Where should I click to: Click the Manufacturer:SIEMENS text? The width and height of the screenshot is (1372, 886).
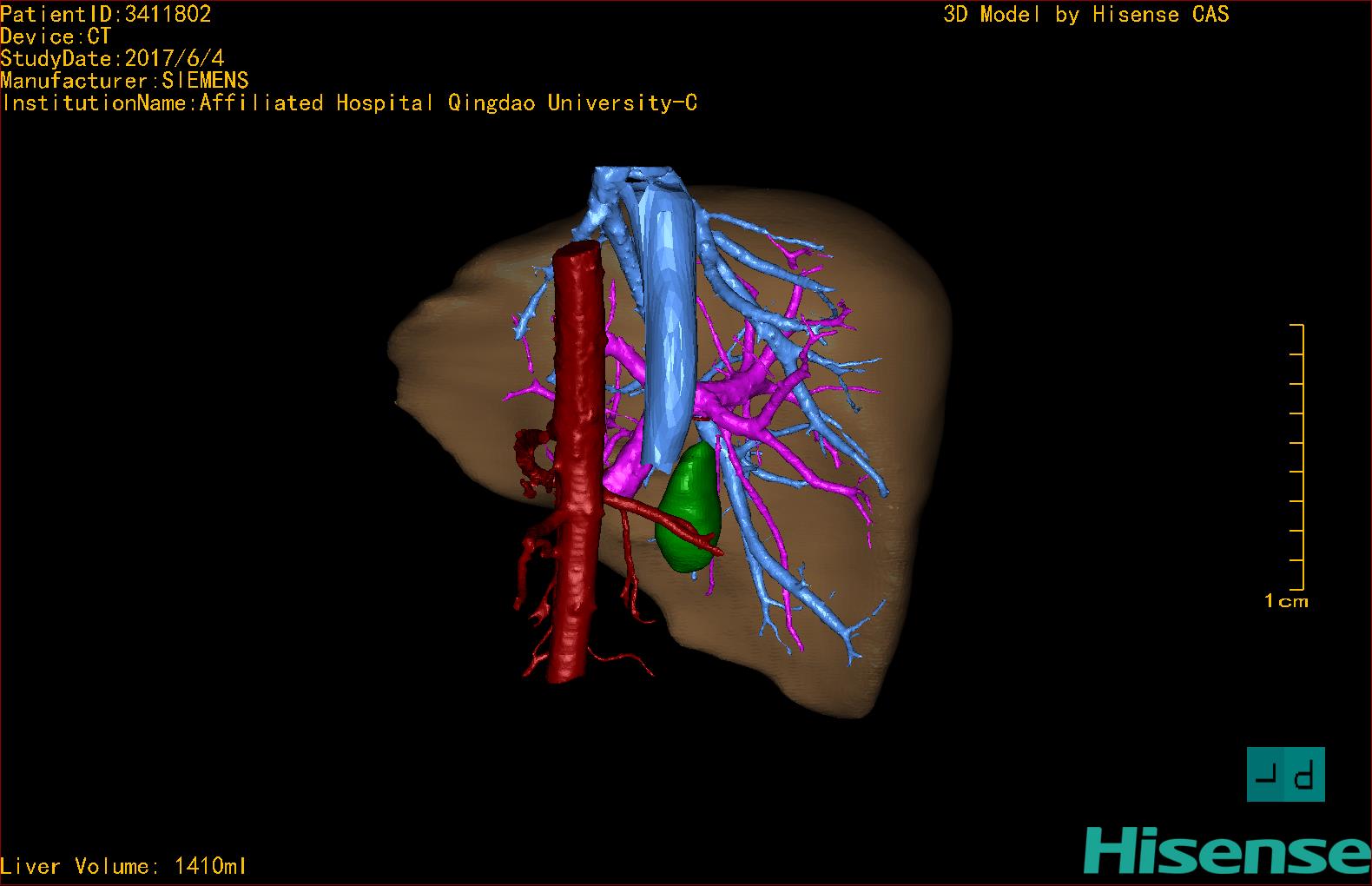click(x=124, y=81)
